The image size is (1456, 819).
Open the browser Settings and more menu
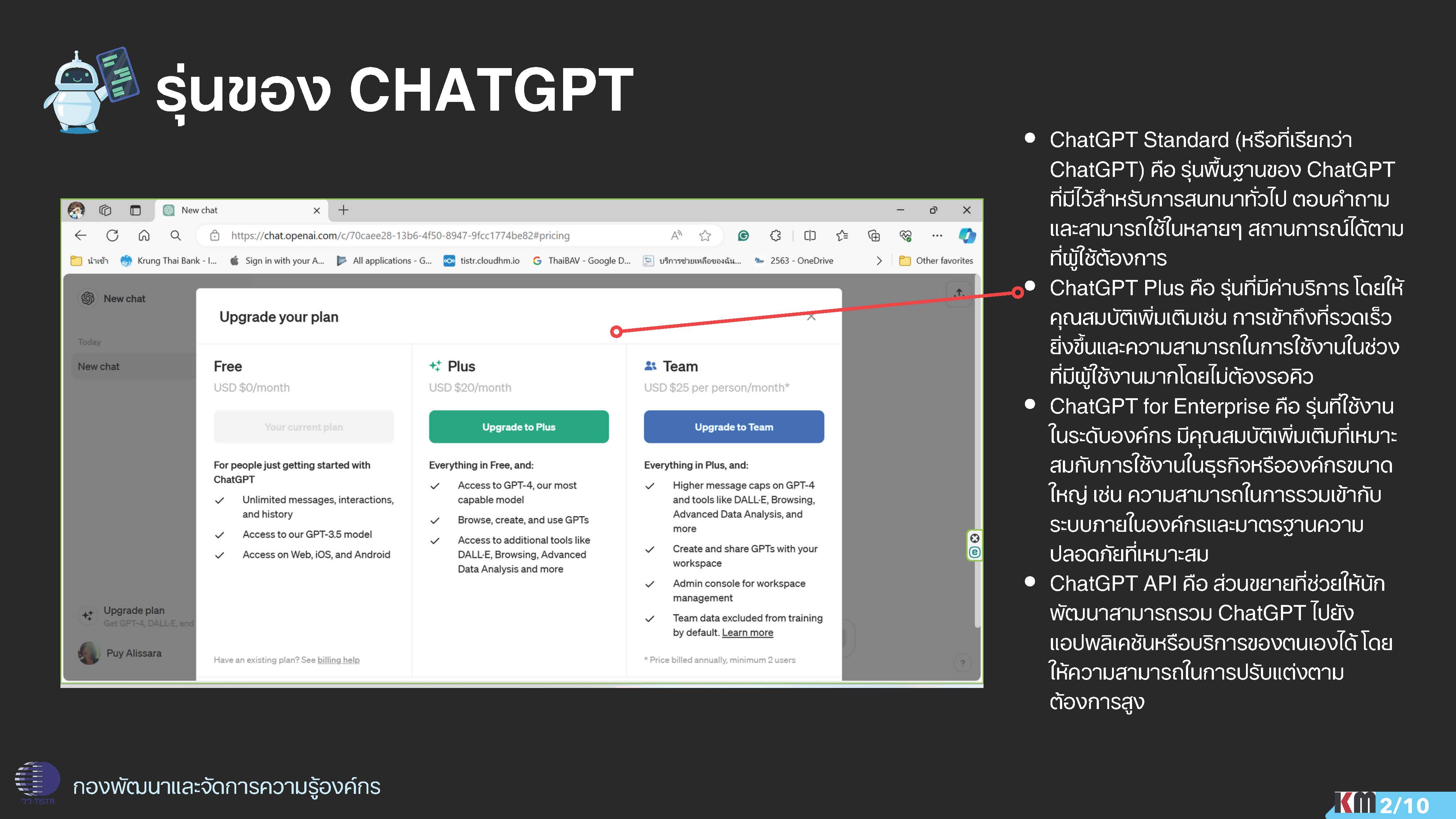(937, 235)
